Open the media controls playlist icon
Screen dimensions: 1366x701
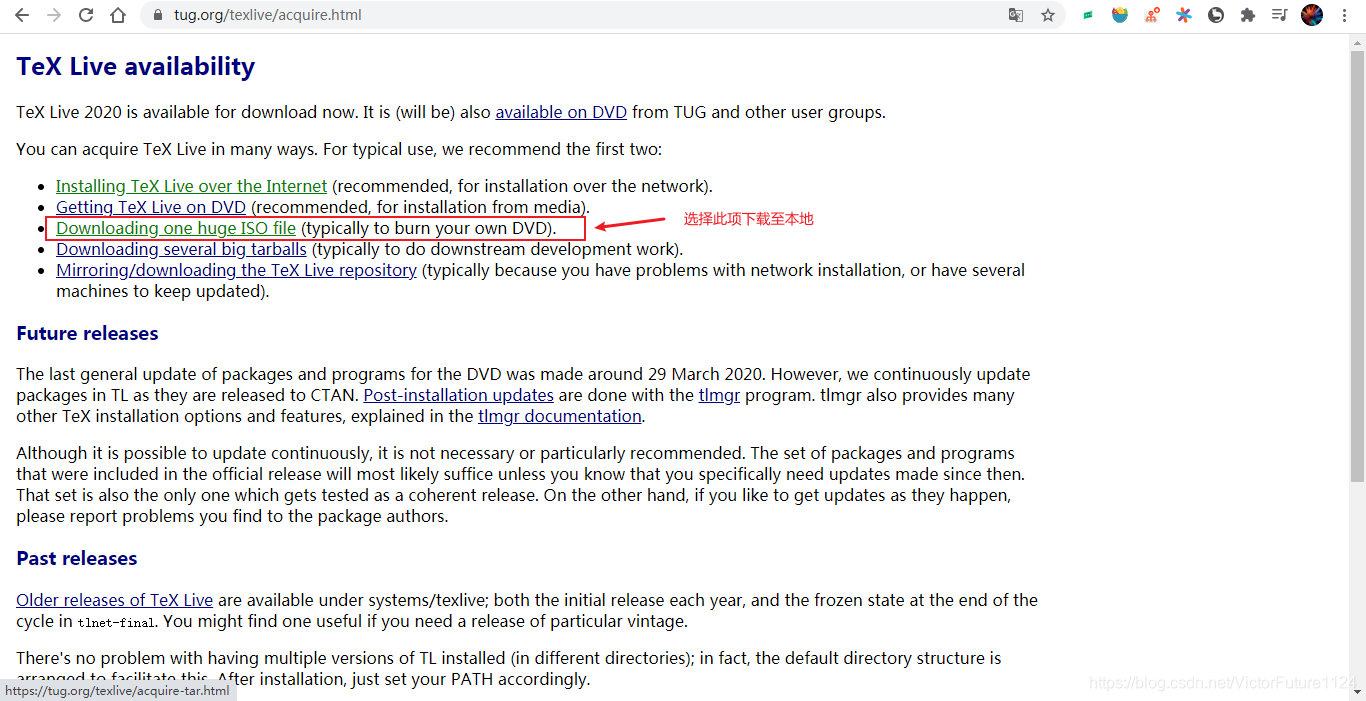click(1279, 15)
